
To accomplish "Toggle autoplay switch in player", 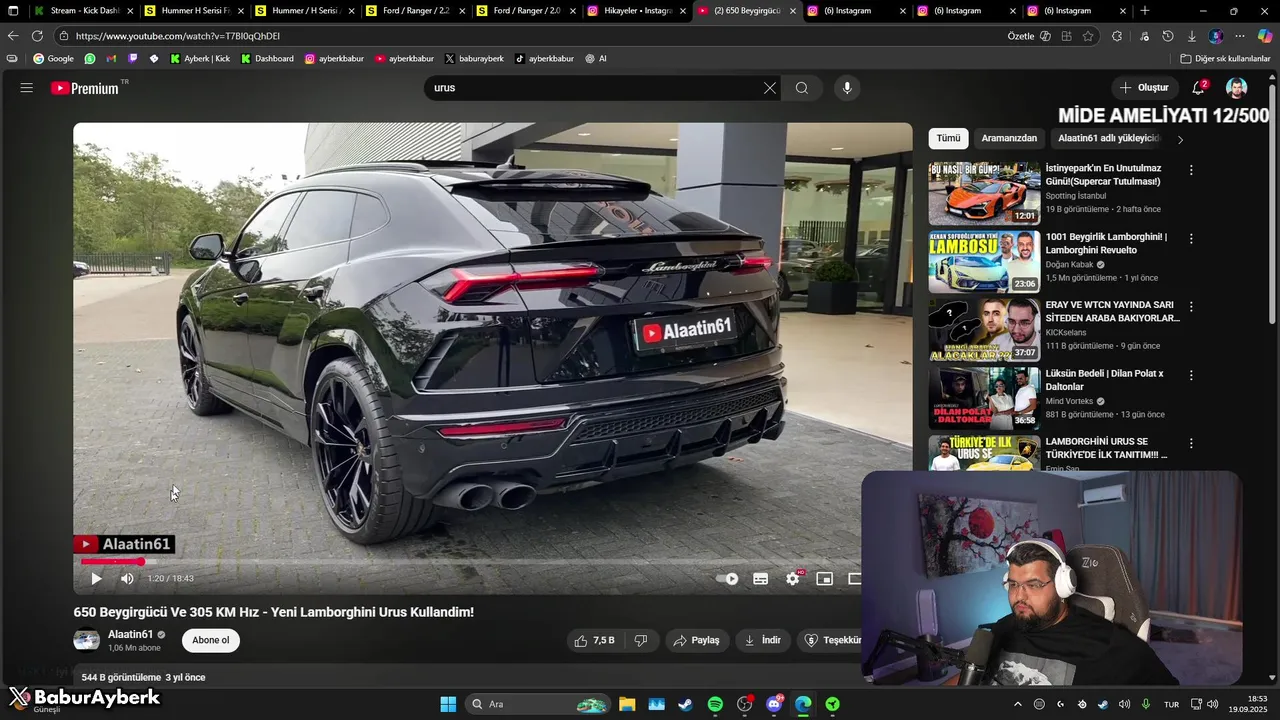I will click(728, 578).
